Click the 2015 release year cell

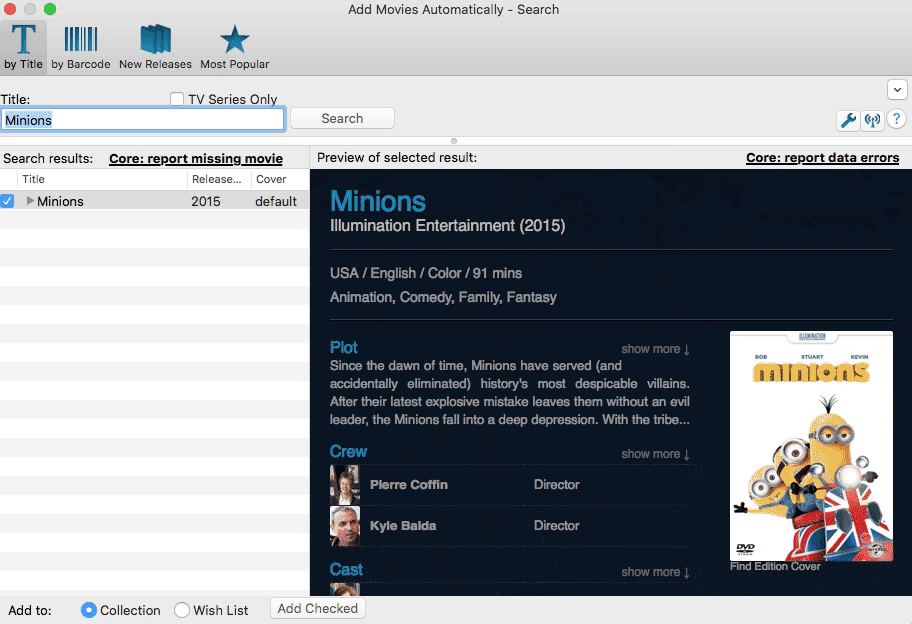[206, 201]
